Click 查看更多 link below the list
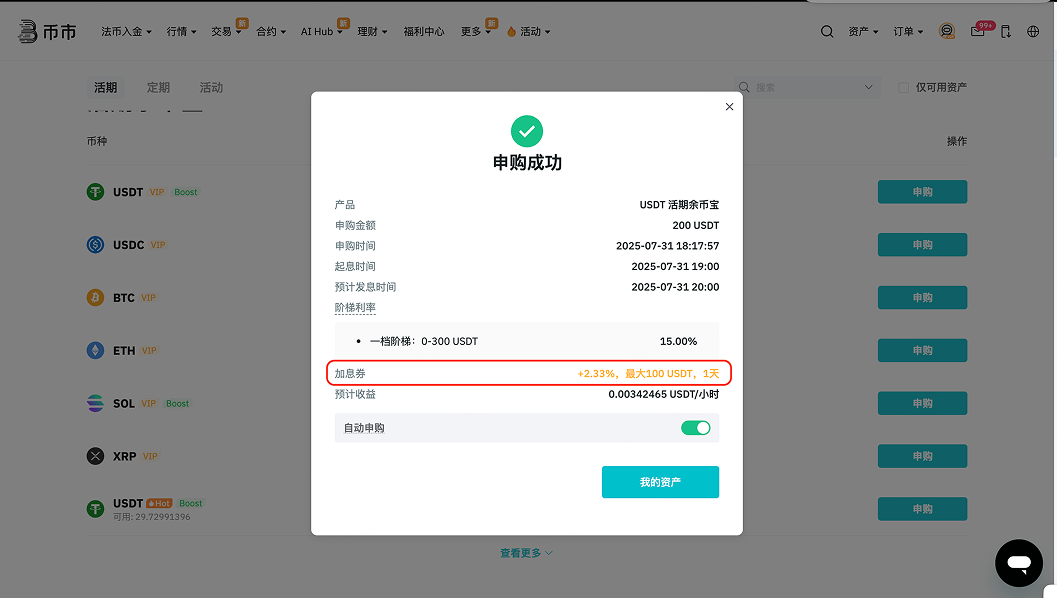 pos(526,553)
